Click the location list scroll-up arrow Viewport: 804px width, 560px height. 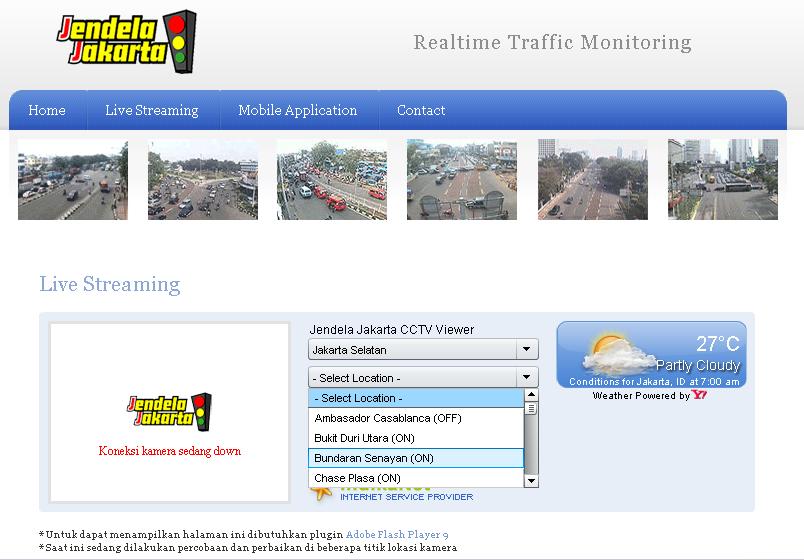[x=531, y=395]
